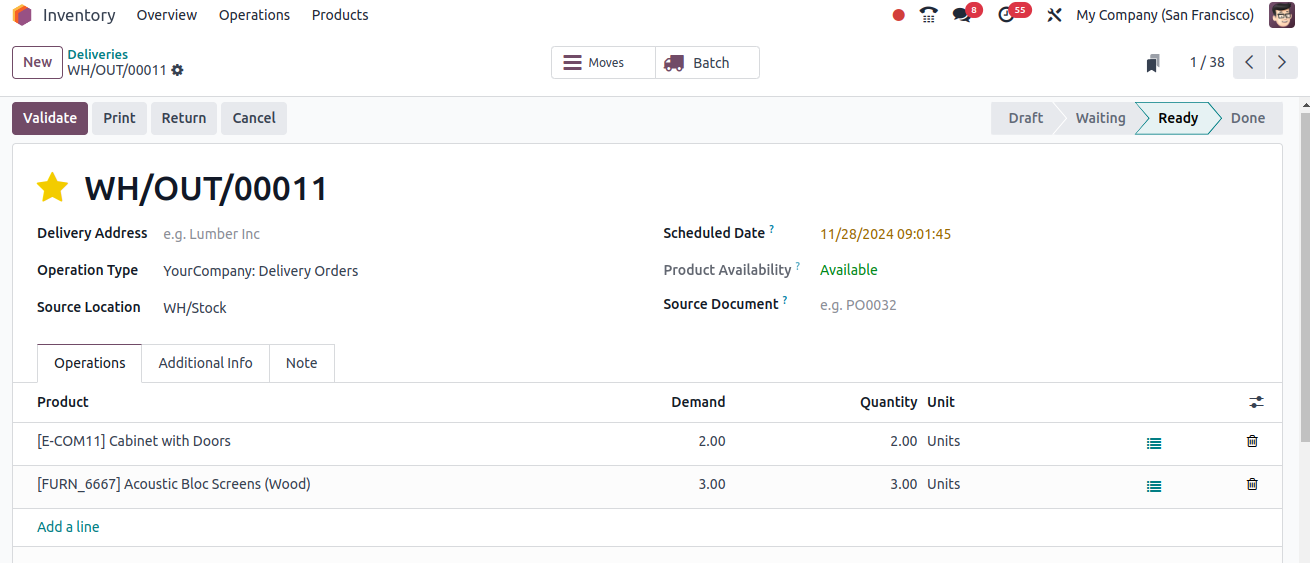
Task: Open the Batch truck button
Action: [708, 62]
